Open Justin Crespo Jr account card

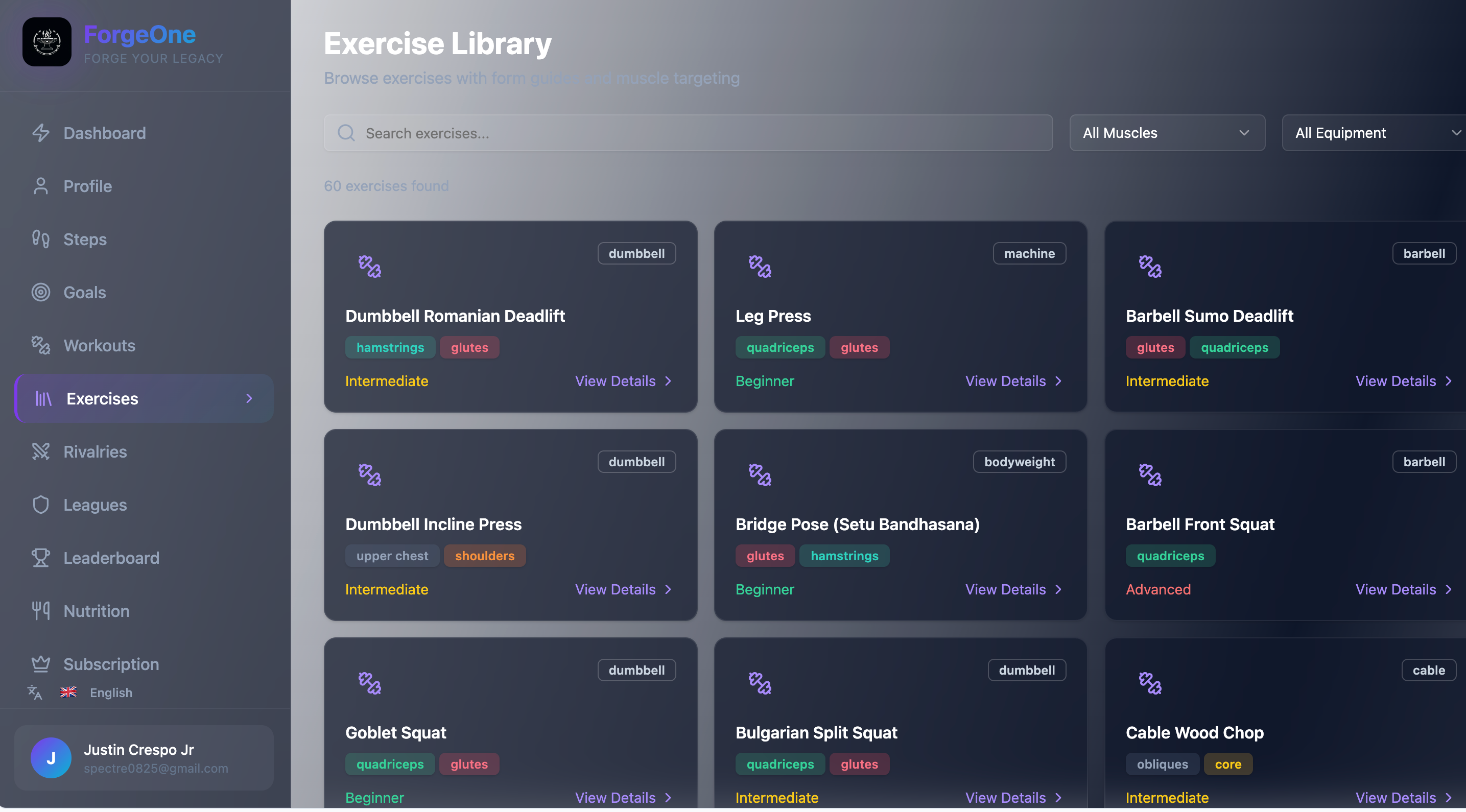(x=144, y=758)
